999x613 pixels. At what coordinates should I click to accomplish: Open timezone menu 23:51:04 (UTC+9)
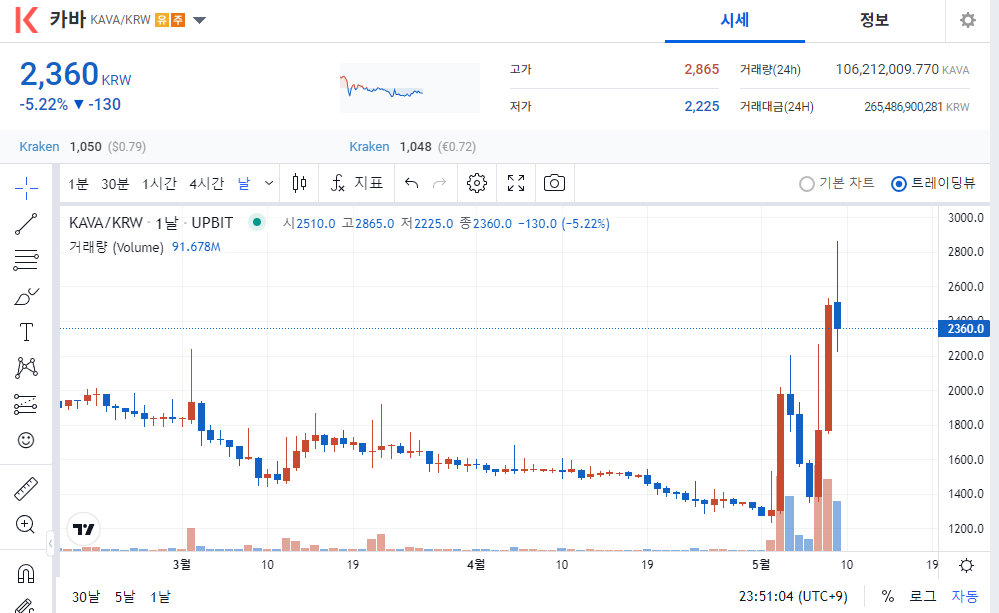pyautogui.click(x=793, y=596)
